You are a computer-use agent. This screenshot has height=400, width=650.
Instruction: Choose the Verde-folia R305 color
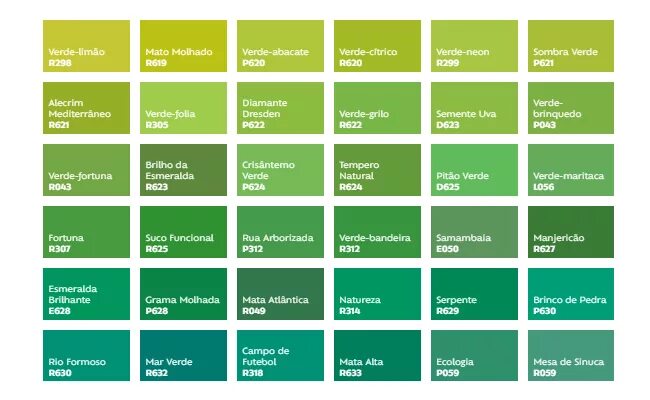[x=183, y=108]
